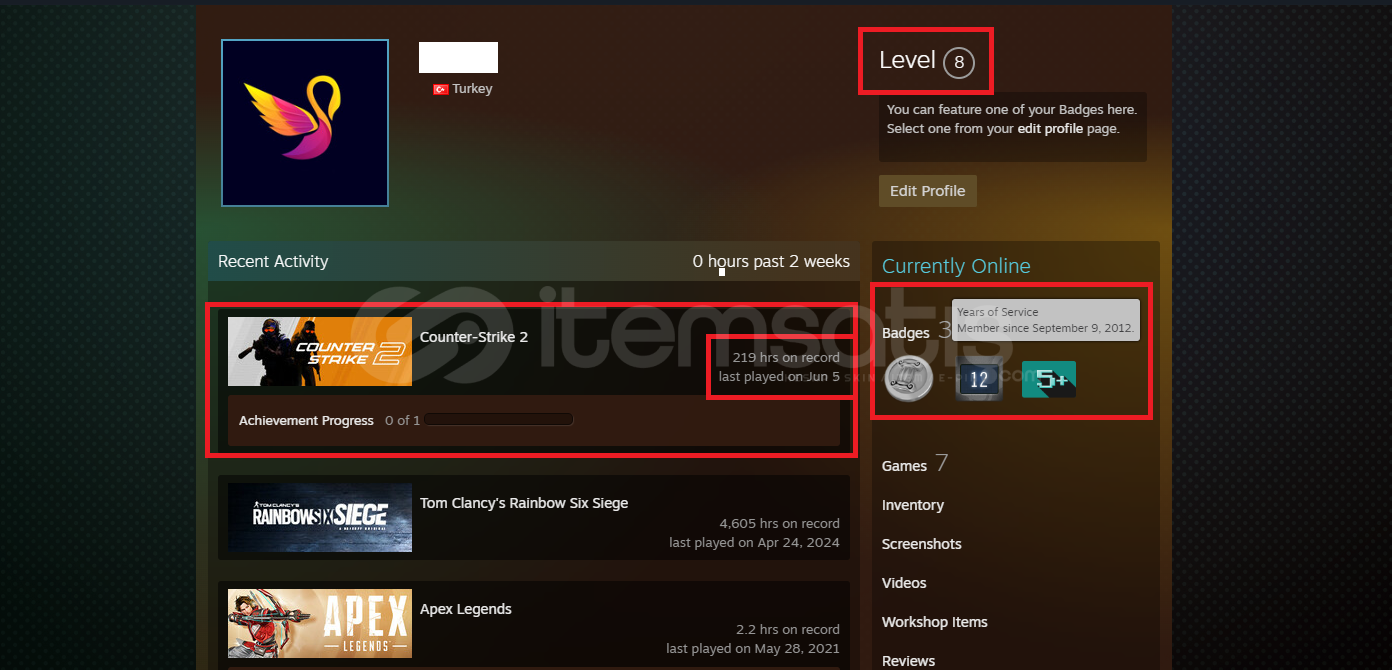Click the 'Recent Activity' heading

click(273, 261)
